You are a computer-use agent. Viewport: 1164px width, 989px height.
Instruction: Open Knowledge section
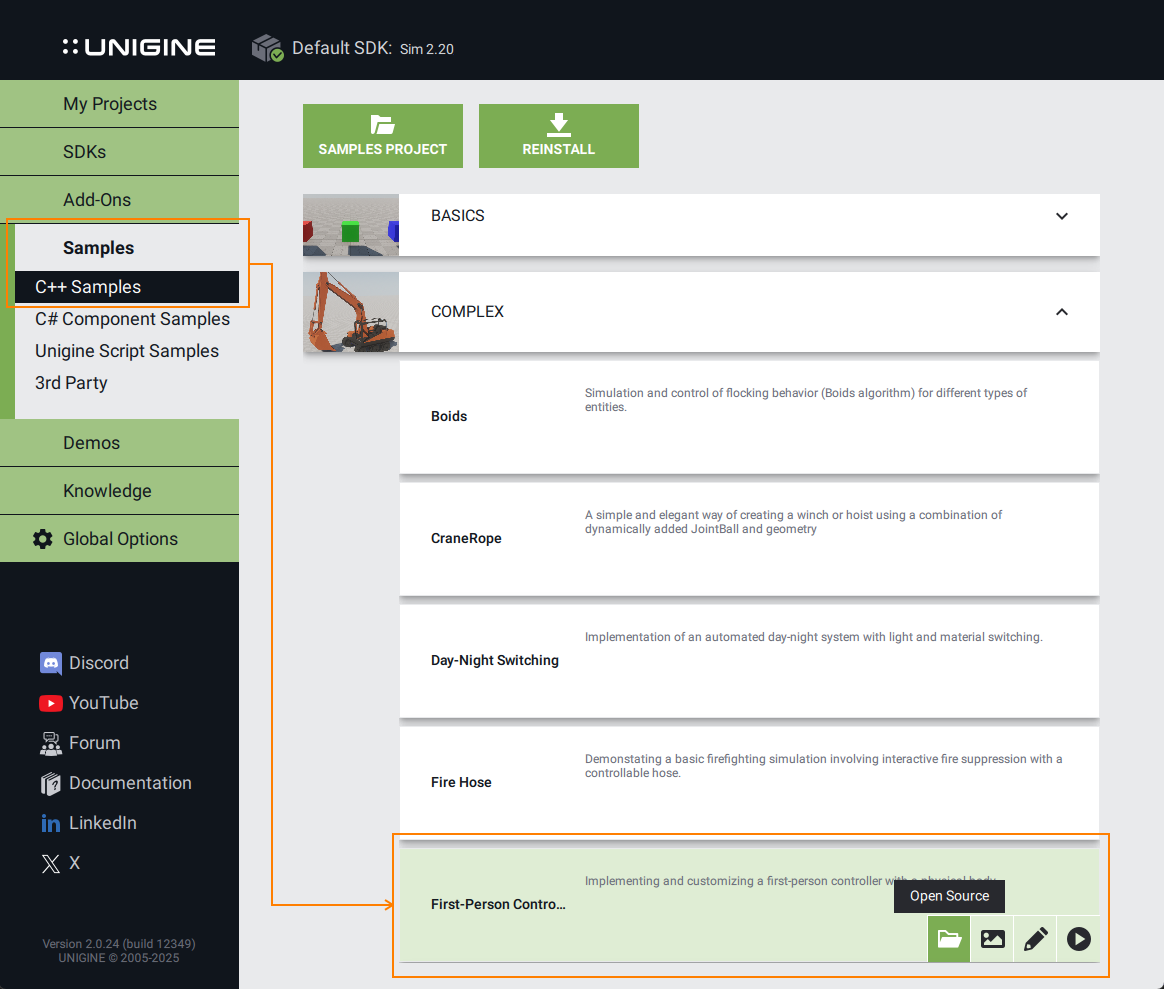click(120, 491)
